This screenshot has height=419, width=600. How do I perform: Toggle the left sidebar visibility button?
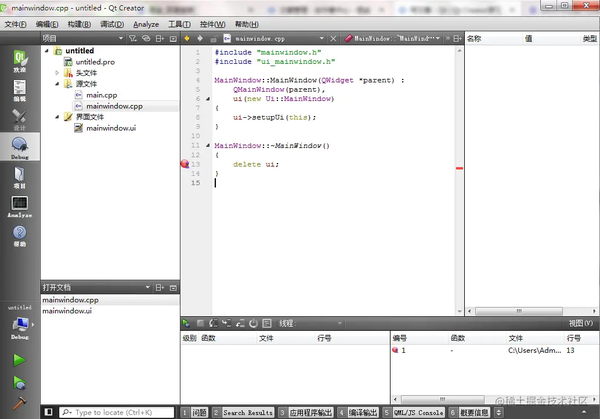click(x=49, y=412)
